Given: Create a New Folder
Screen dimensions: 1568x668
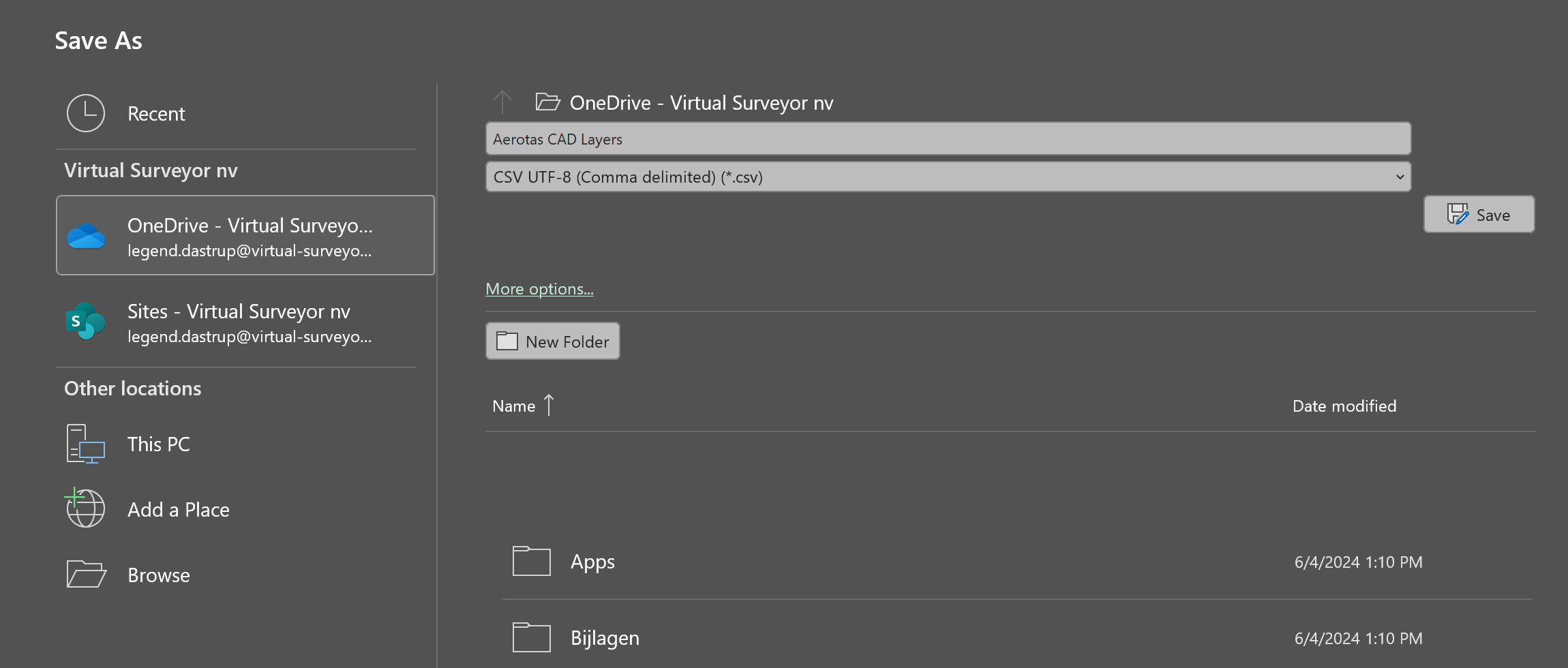Looking at the screenshot, I should 553,341.
